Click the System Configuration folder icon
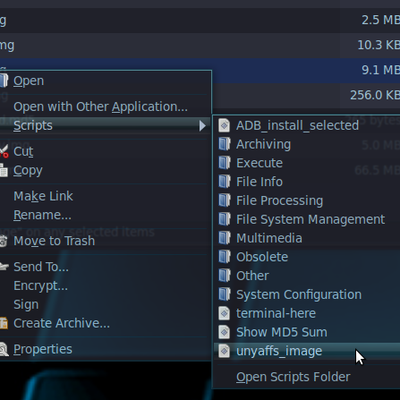Image resolution: width=400 pixels, height=400 pixels. coord(224,295)
